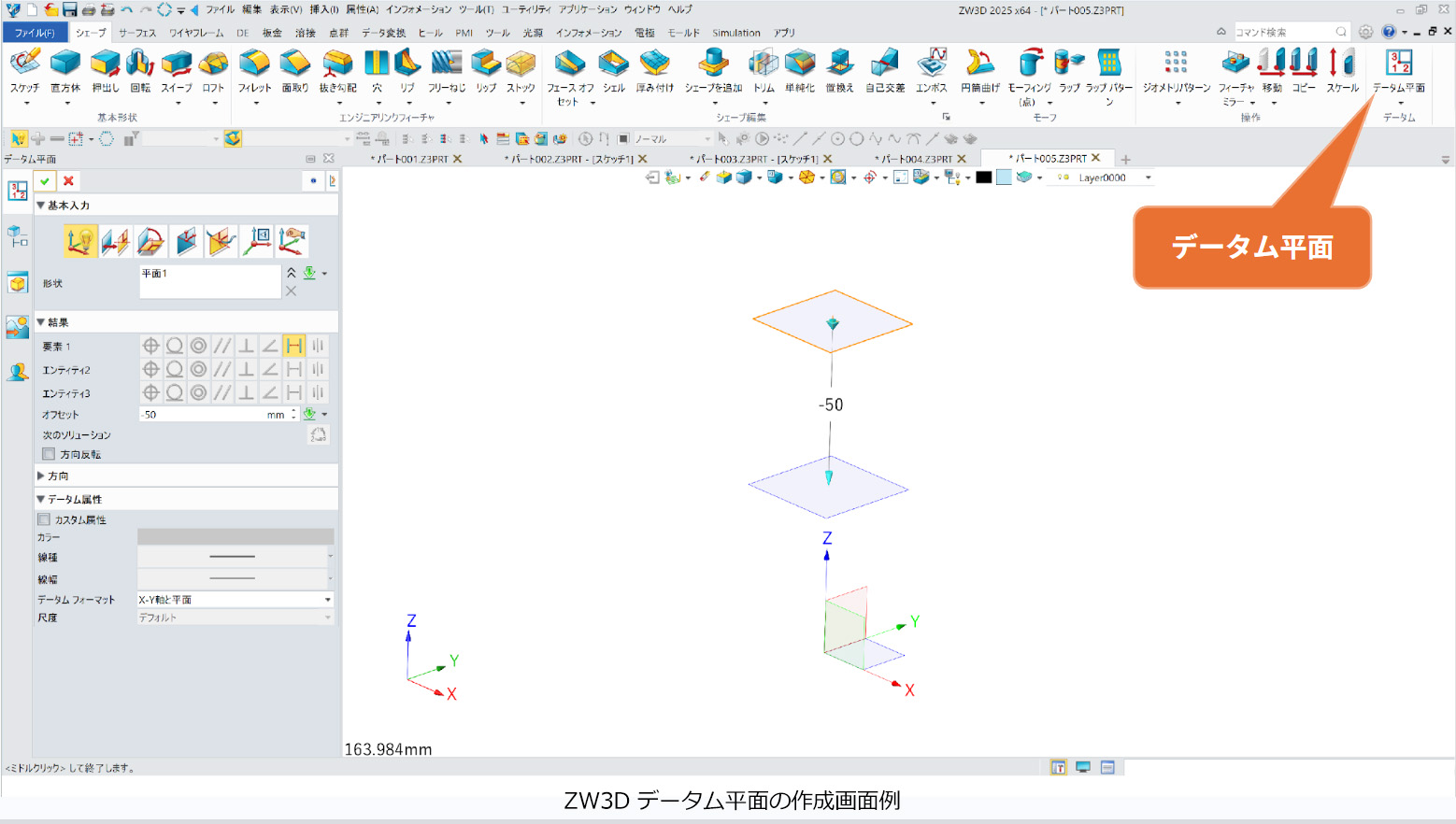Confirm datum plane with green checkmark
Viewport: 1456px width, 824px height.
pos(45,180)
